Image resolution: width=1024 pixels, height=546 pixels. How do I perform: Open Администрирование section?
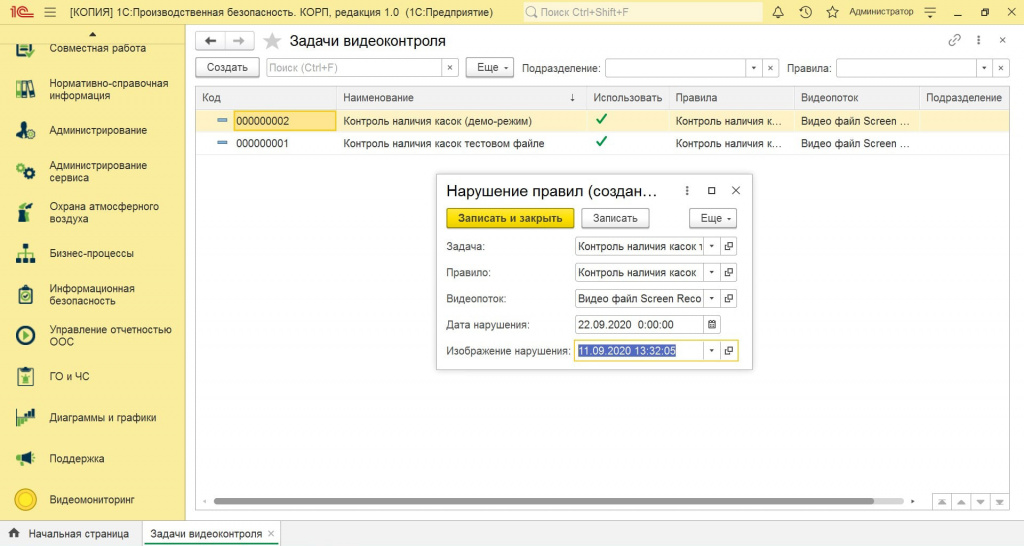click(91, 131)
